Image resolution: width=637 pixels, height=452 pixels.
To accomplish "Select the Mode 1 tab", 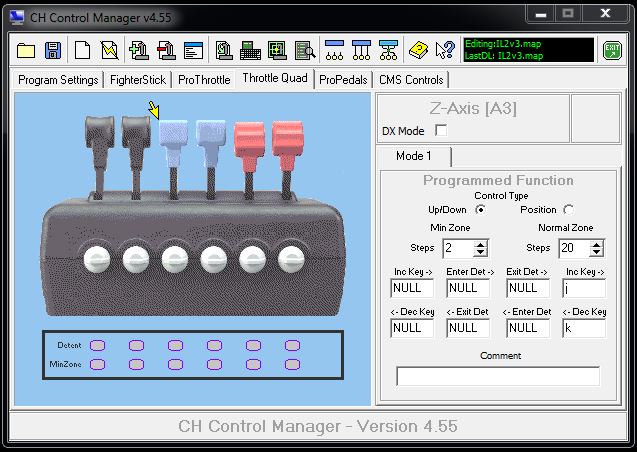I will pos(414,156).
